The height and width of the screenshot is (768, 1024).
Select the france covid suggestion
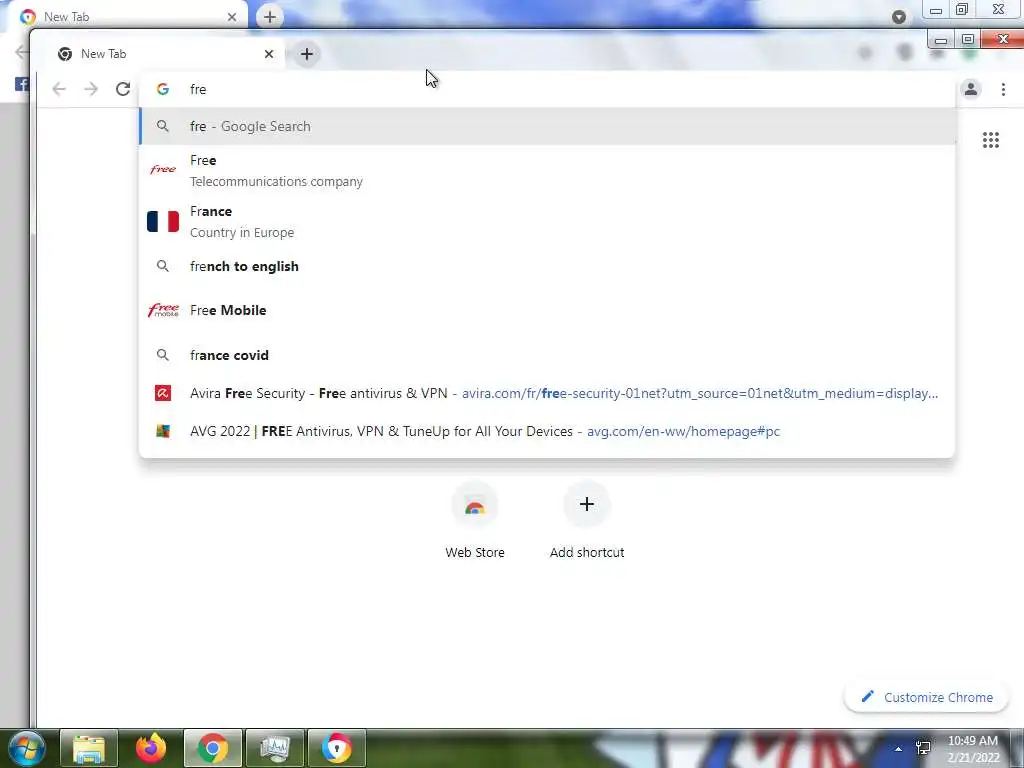(547, 355)
